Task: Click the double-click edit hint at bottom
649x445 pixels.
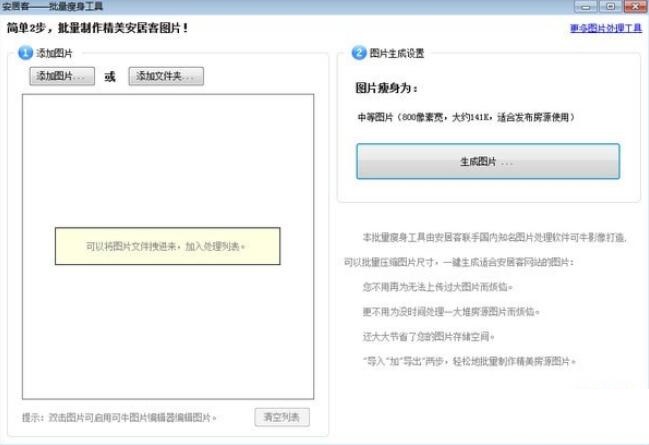Action: coord(119,418)
